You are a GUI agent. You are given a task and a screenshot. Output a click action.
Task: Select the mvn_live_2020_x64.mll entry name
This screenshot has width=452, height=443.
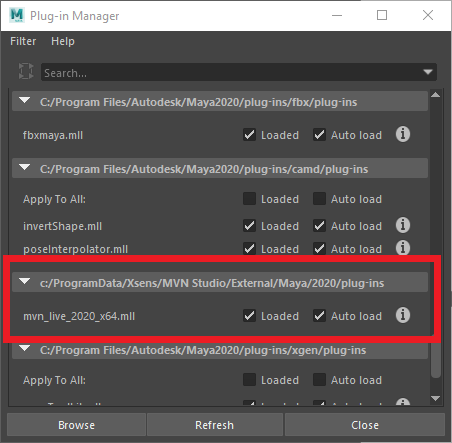pos(79,316)
